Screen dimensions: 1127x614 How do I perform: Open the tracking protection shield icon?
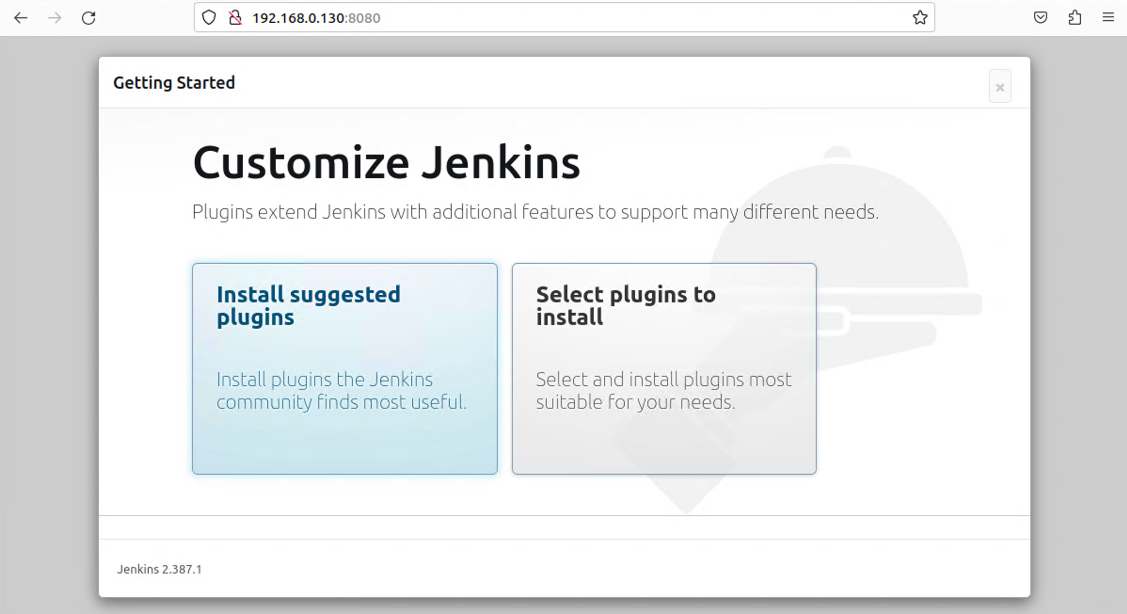point(209,18)
